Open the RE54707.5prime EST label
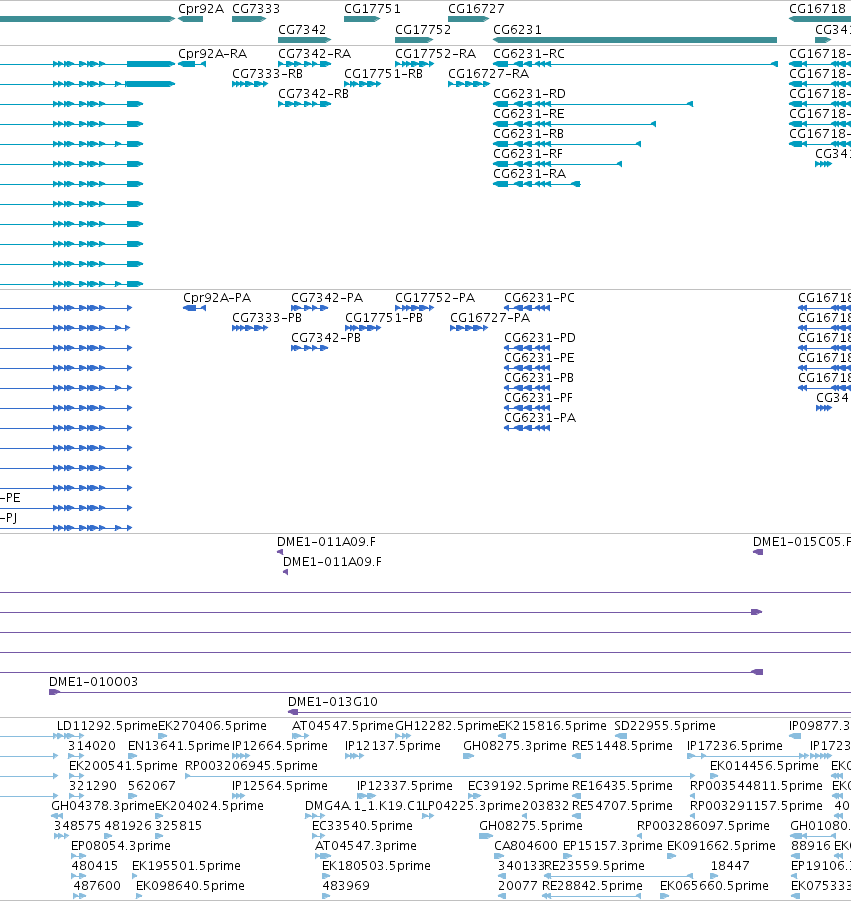 point(622,806)
